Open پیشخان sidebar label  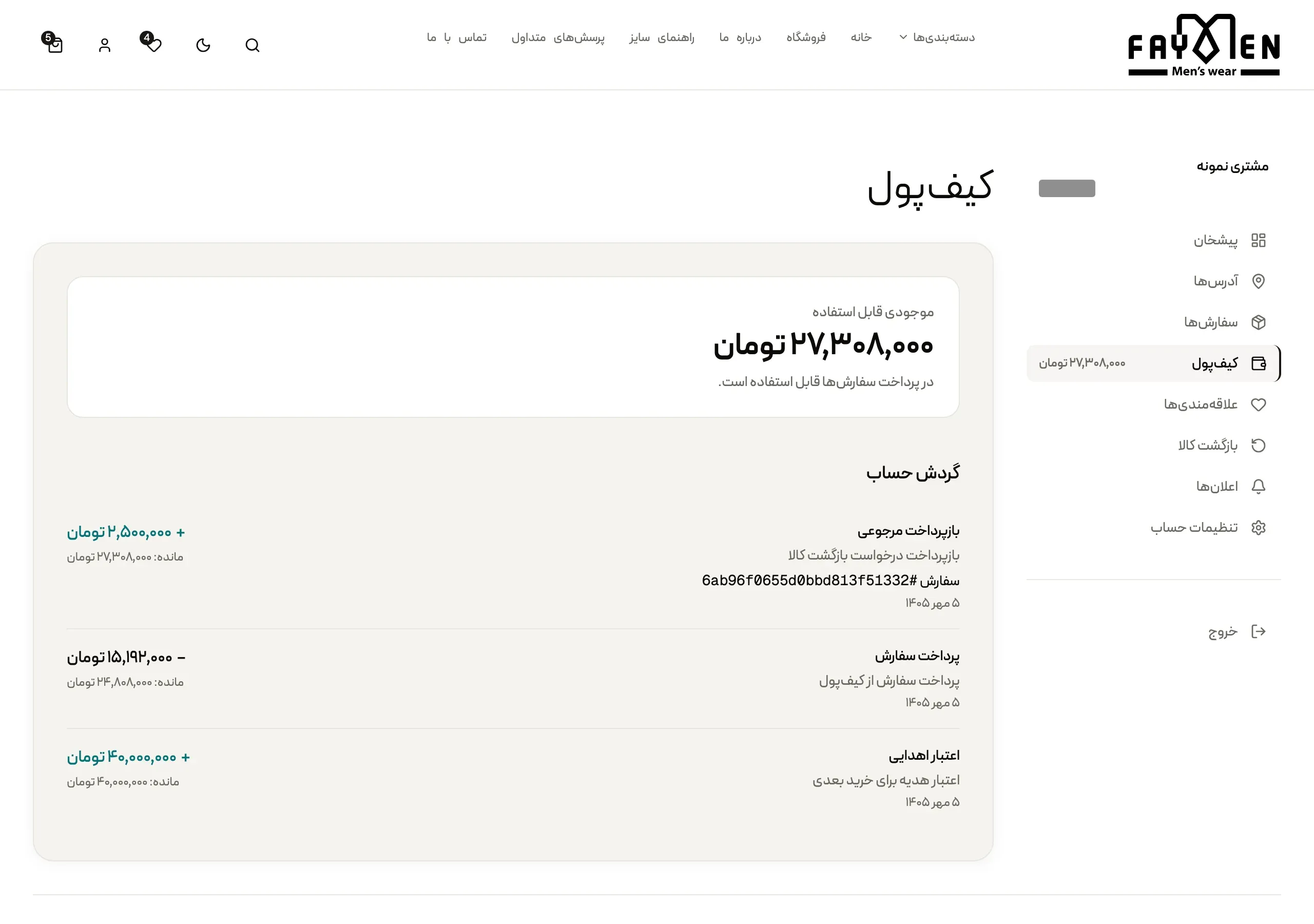[x=1215, y=240]
